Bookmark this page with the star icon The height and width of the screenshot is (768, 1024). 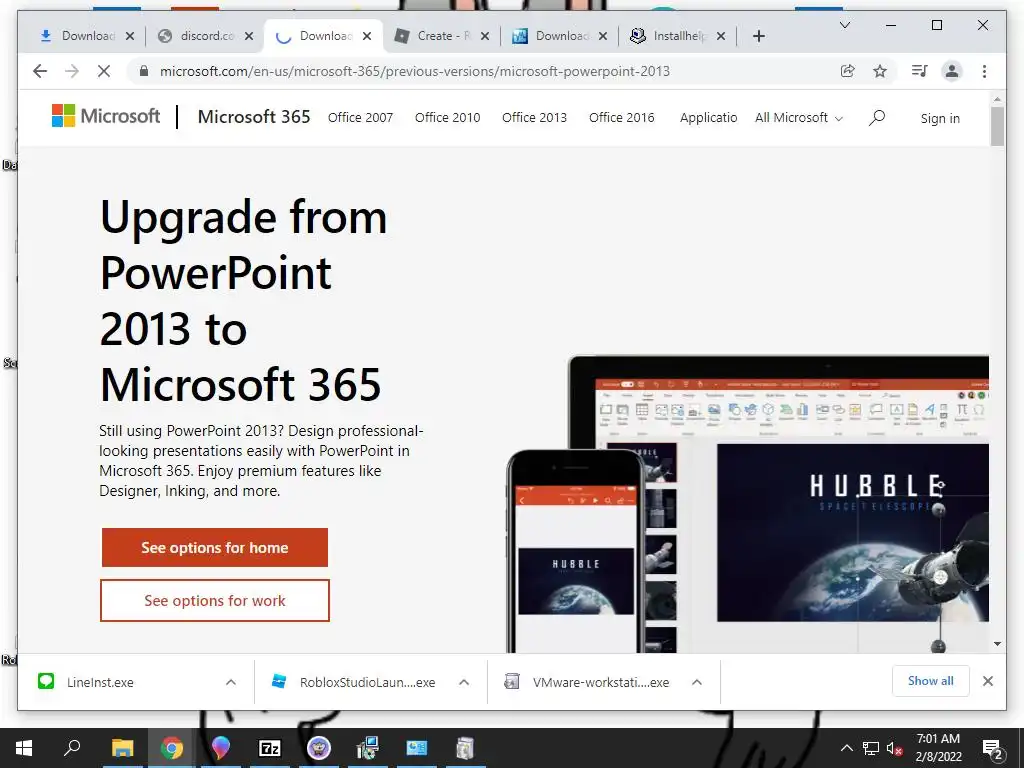[880, 71]
